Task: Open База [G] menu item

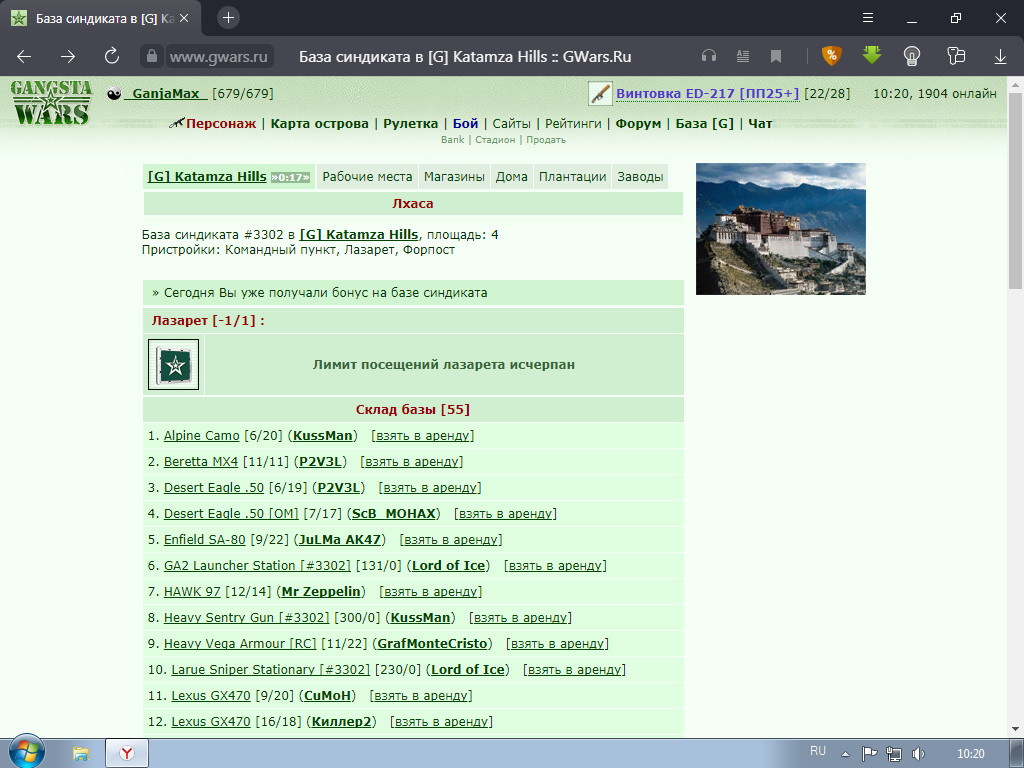Action: [704, 123]
